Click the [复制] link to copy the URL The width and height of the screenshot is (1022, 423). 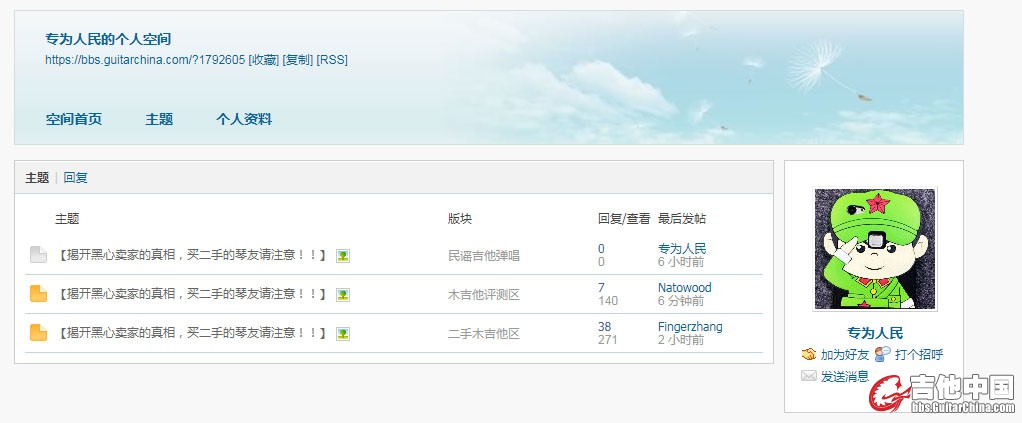(x=298, y=60)
